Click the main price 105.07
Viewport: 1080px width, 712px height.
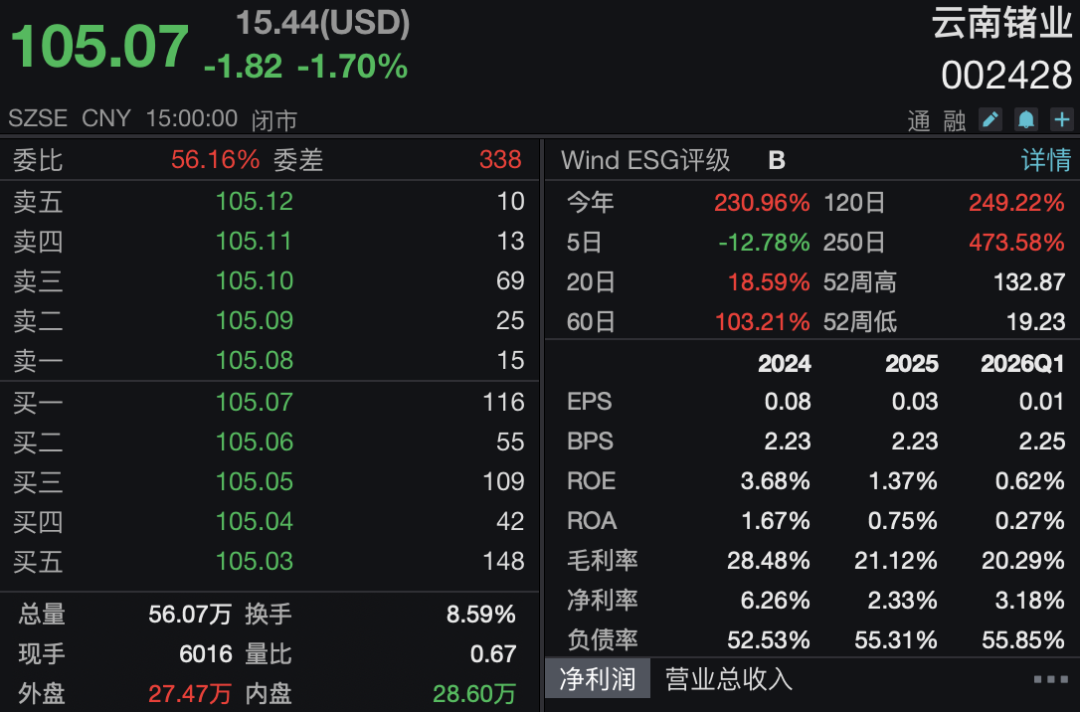tap(99, 47)
